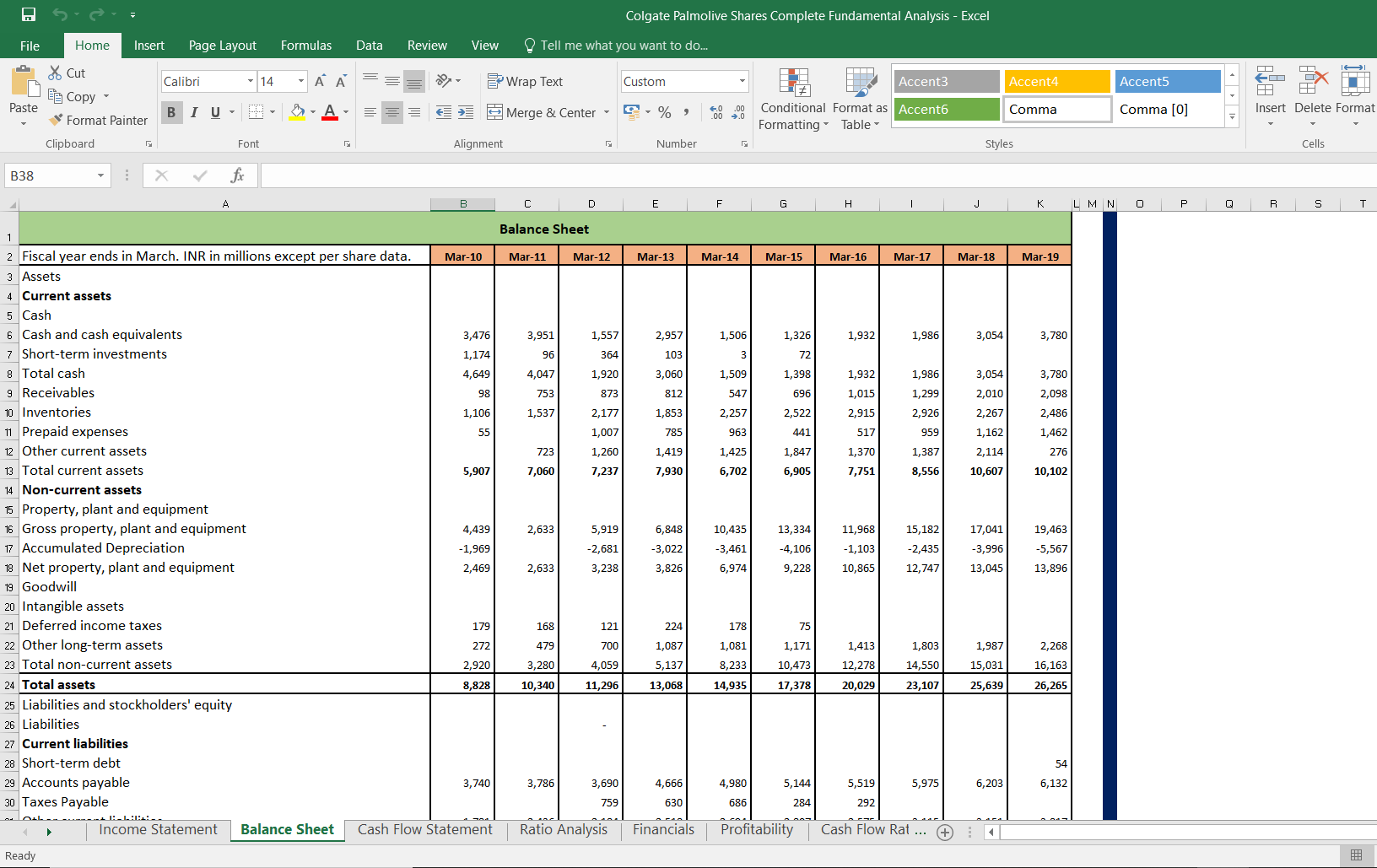Click the Undo arrow icon

coord(60,14)
